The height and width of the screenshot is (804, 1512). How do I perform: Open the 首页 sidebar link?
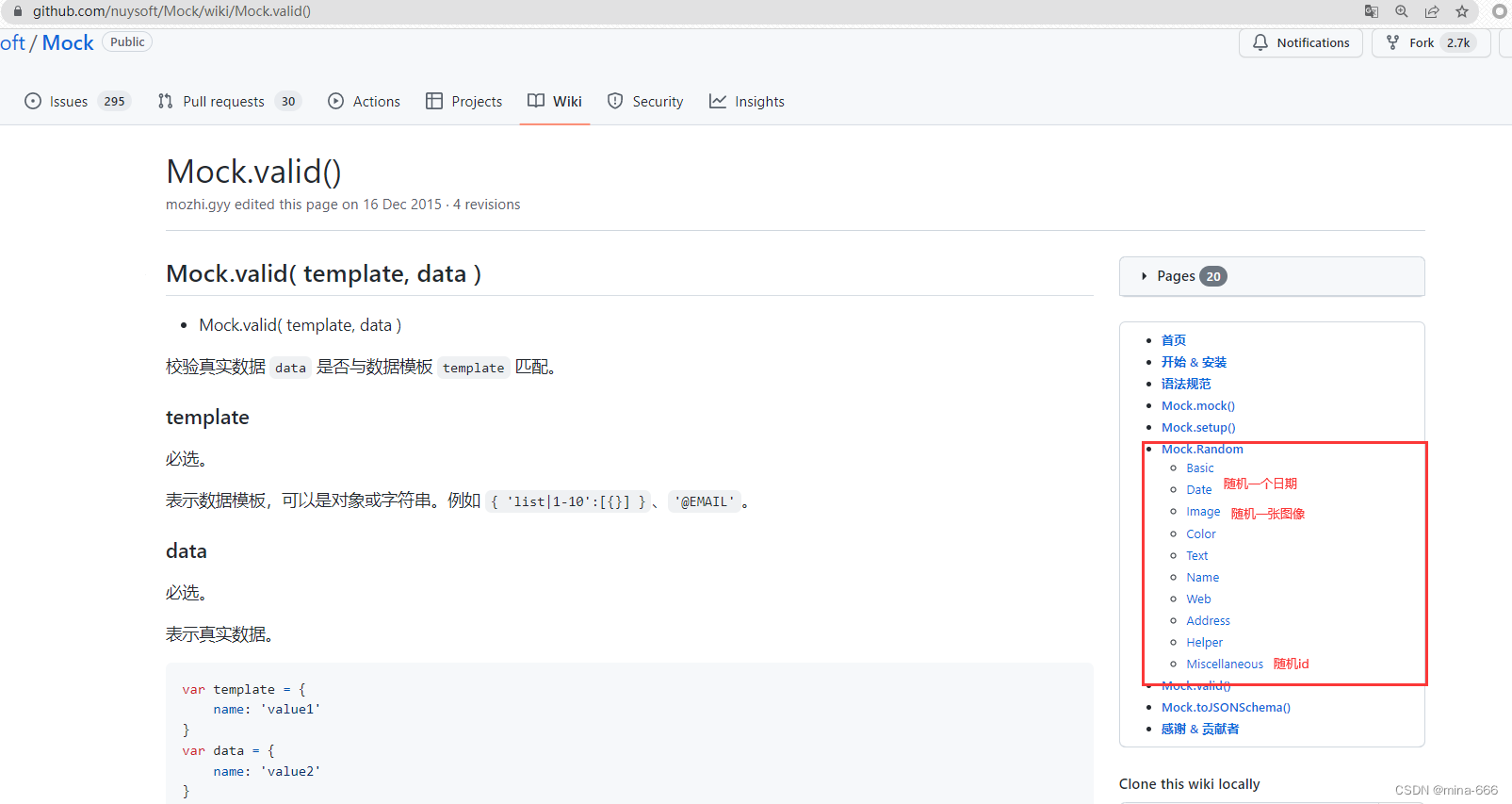pyautogui.click(x=1174, y=340)
